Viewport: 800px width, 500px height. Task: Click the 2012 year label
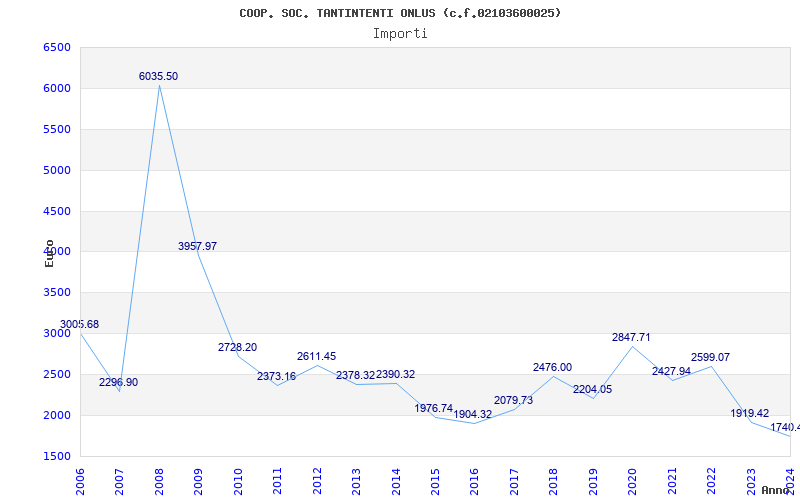pyautogui.click(x=317, y=481)
